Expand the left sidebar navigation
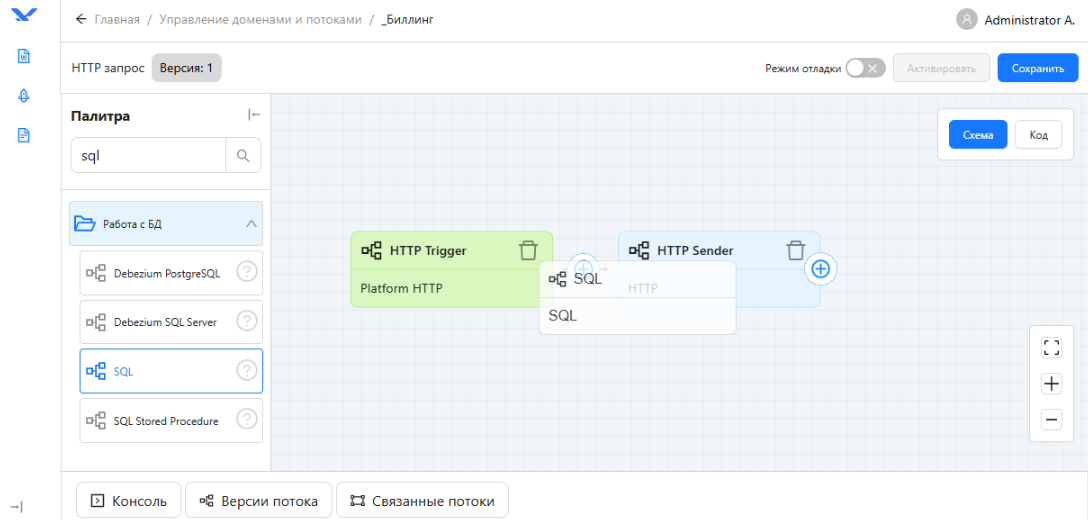The height and width of the screenshot is (520, 1088). tap(16, 507)
